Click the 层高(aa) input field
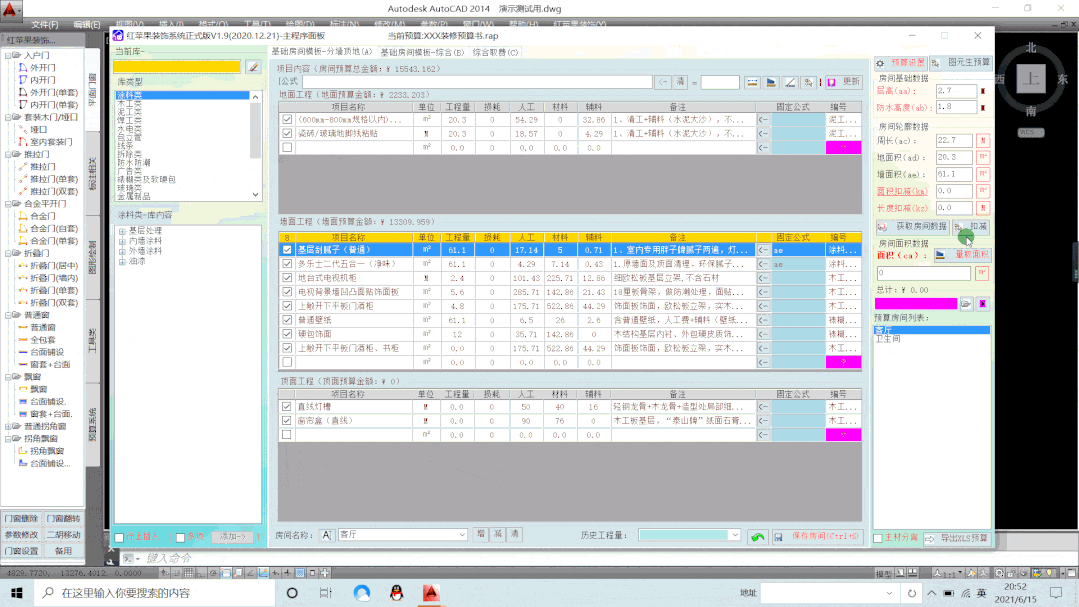The image size is (1079, 607). tap(954, 91)
